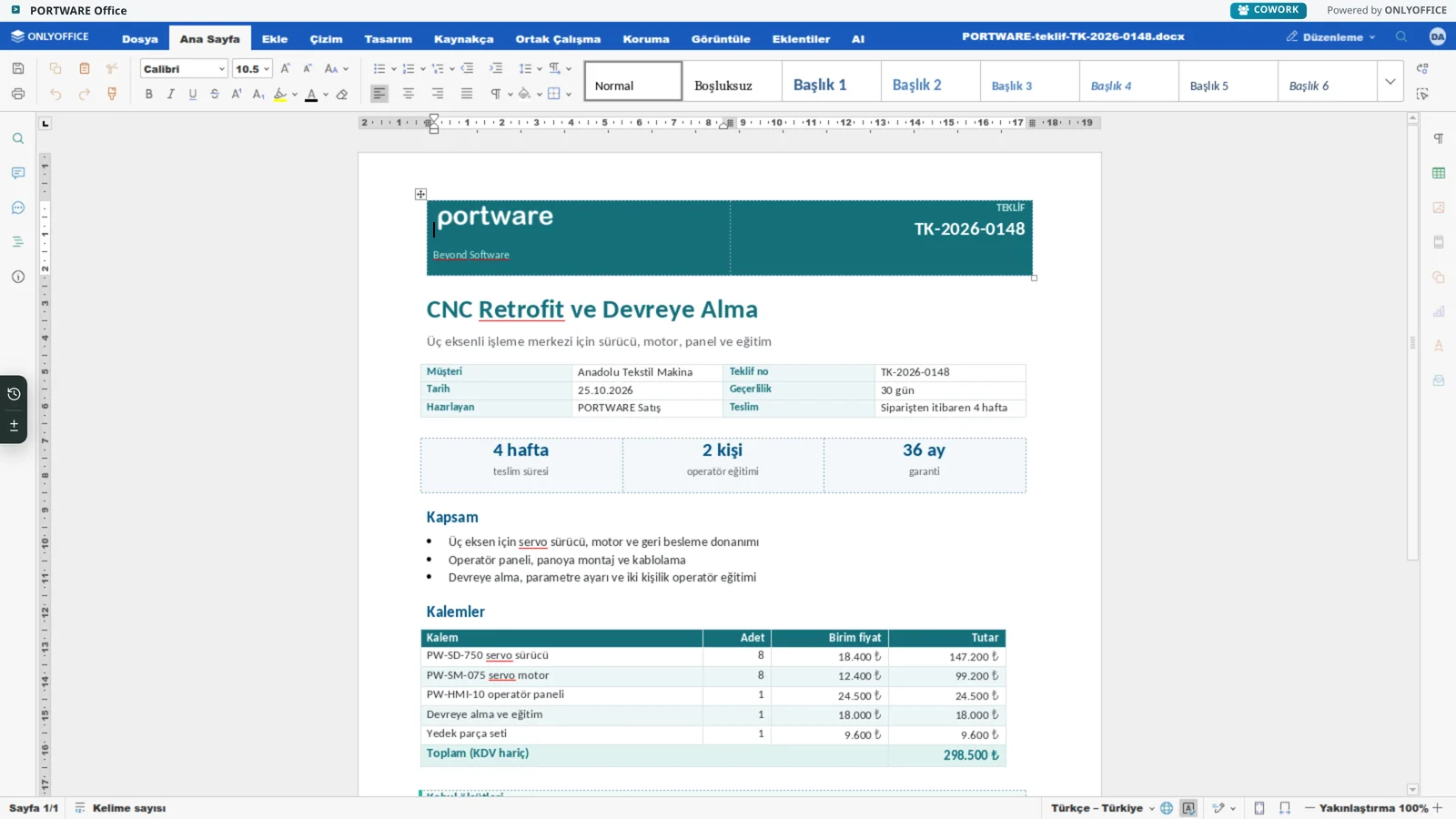Image resolution: width=1456 pixels, height=819 pixels.
Task: Toggle Strikethrough formatting
Action: click(215, 94)
